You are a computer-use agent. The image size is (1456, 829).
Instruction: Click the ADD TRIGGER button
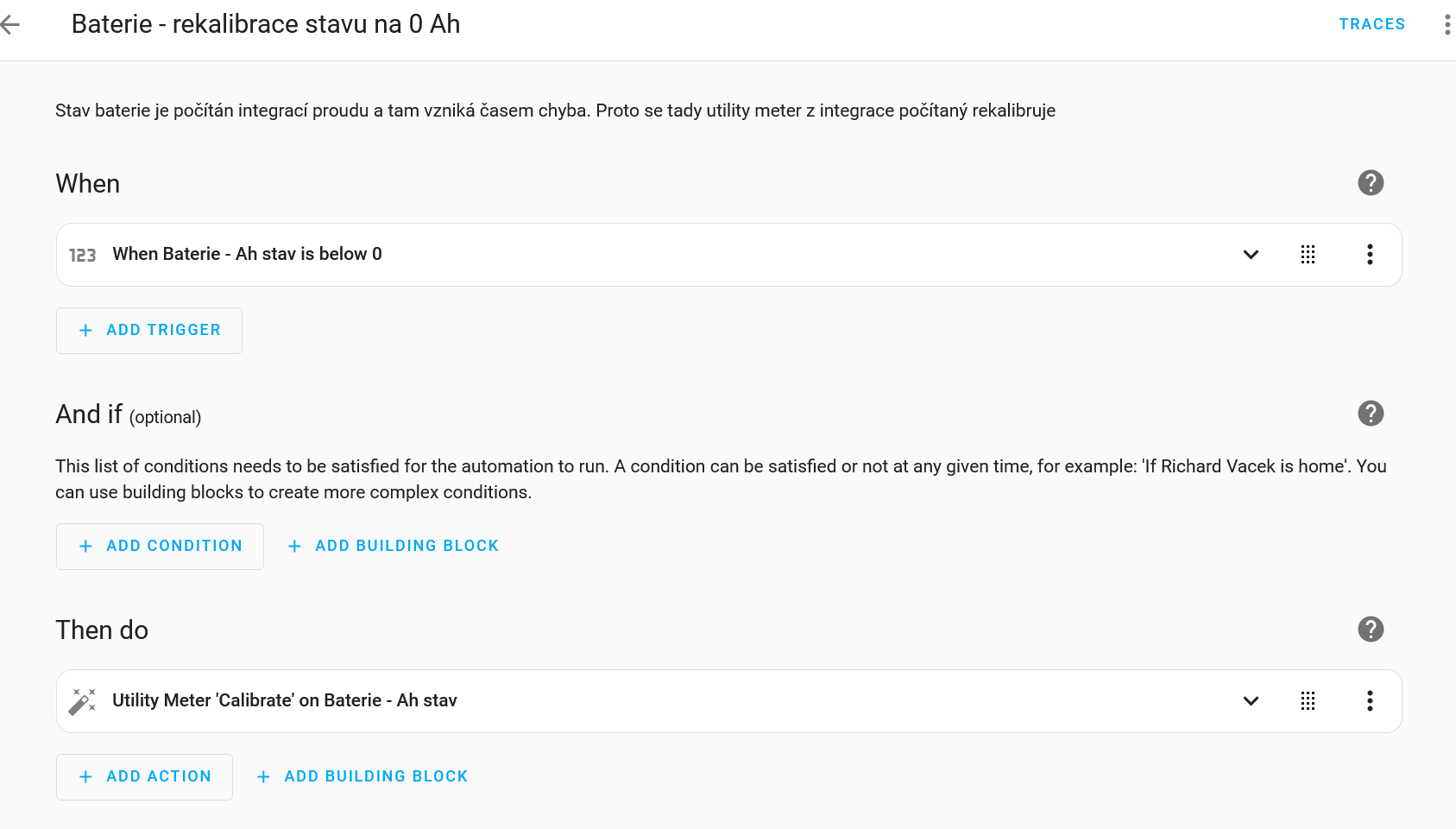click(x=149, y=331)
